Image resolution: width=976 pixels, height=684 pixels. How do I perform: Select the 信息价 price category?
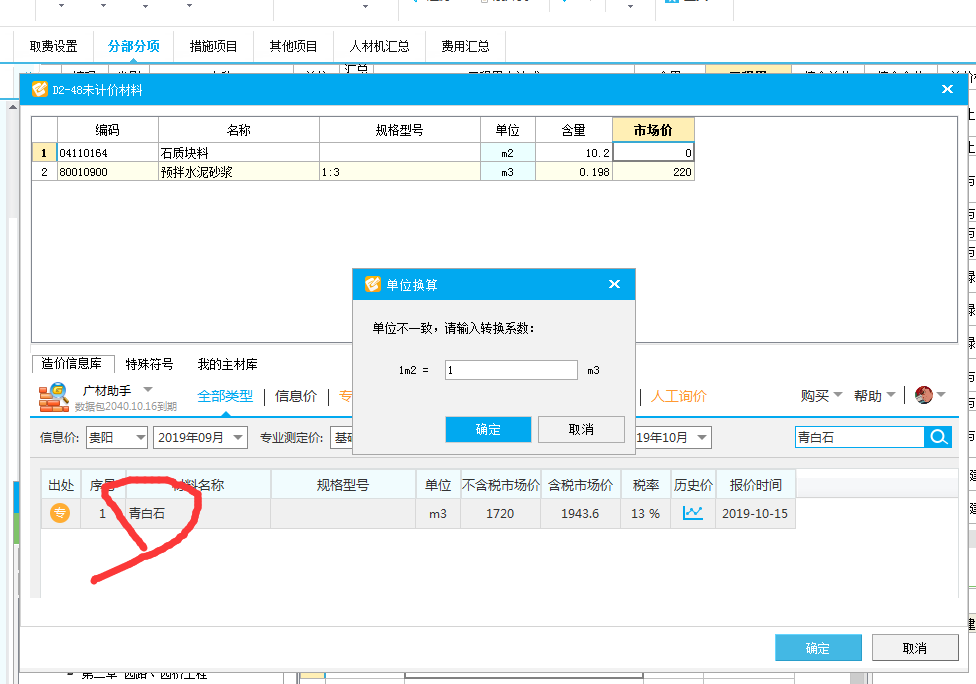pos(296,396)
